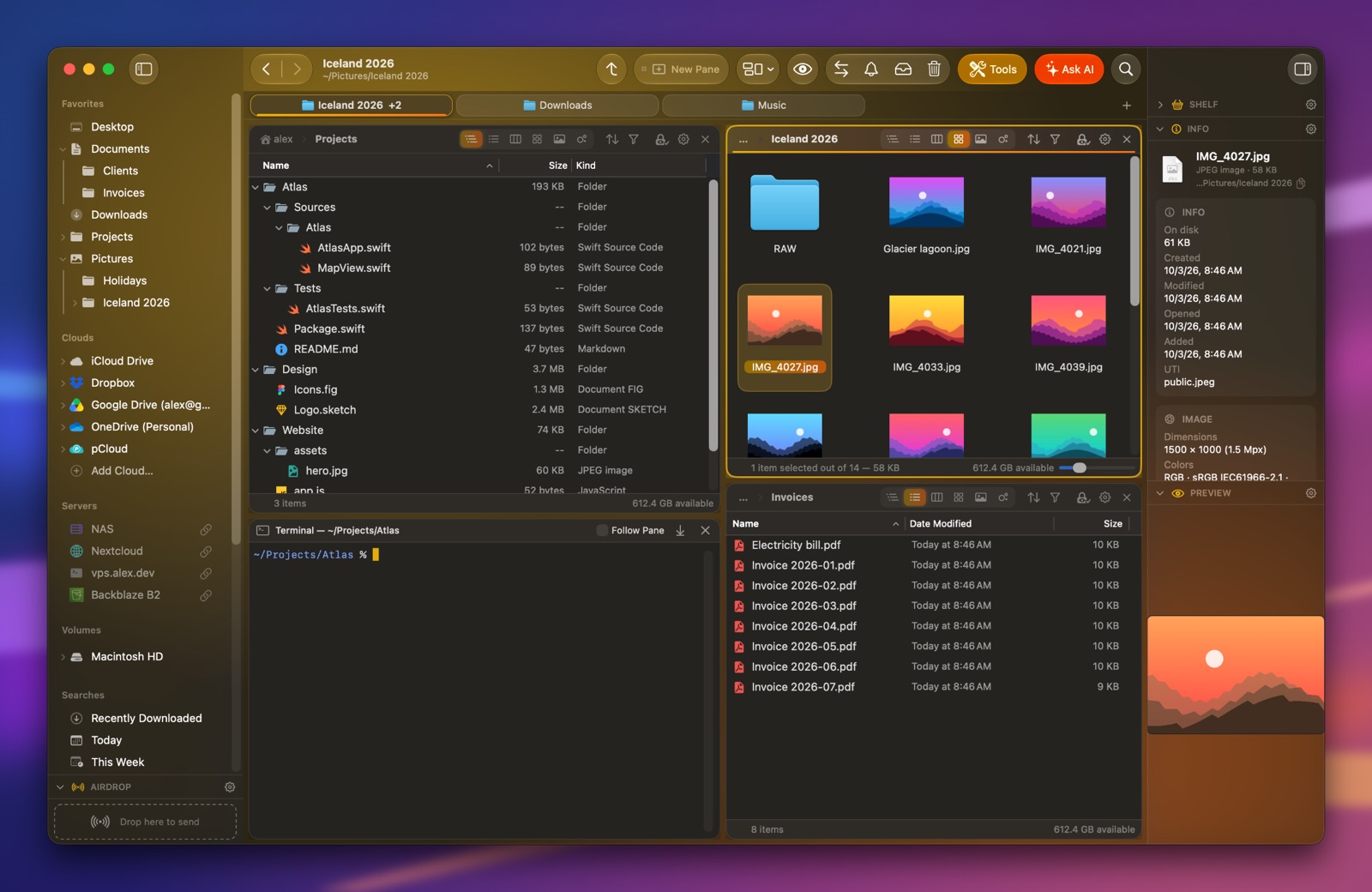Toggle the left sidebar visibility button
Screen dimensions: 1372x892
[x=144, y=69]
